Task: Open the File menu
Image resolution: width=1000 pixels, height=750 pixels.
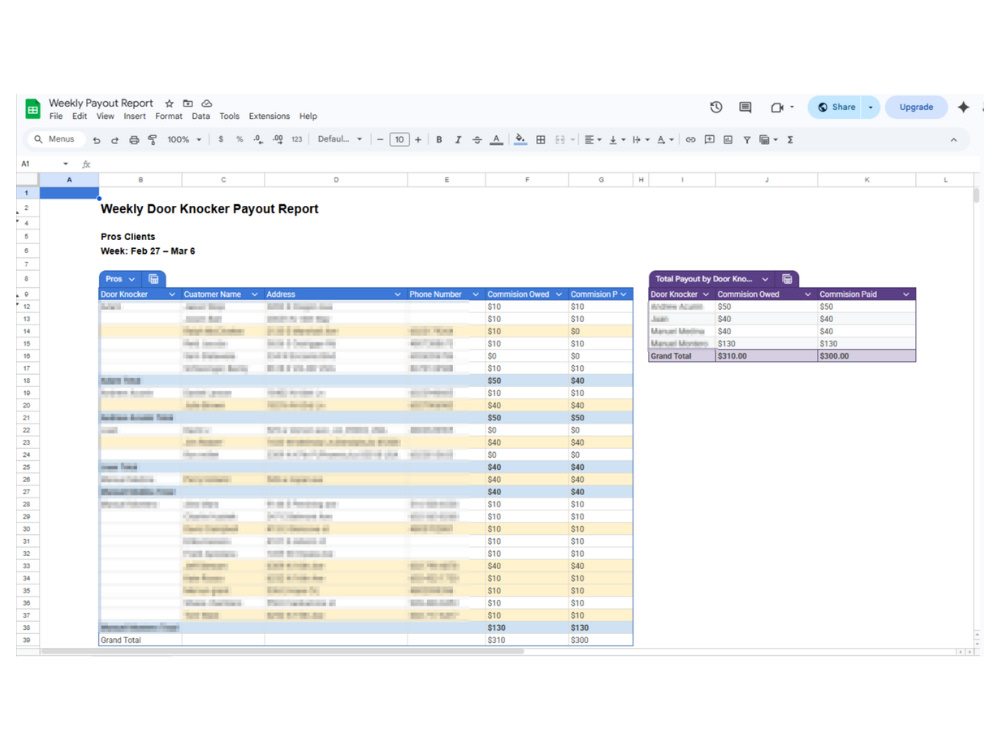Action: coord(56,117)
